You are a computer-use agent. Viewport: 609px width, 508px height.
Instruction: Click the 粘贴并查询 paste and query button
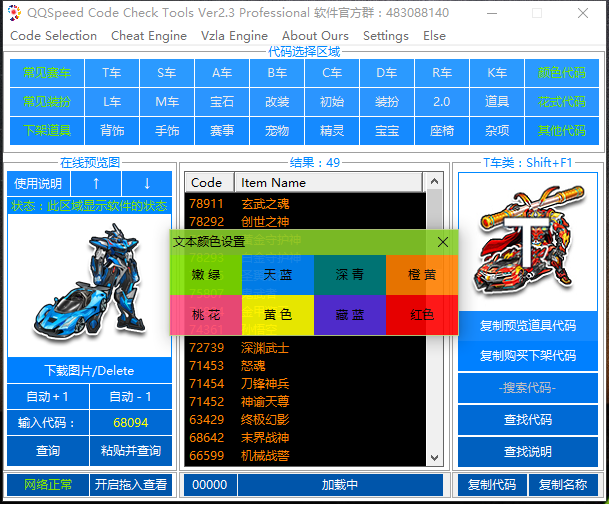131,451
